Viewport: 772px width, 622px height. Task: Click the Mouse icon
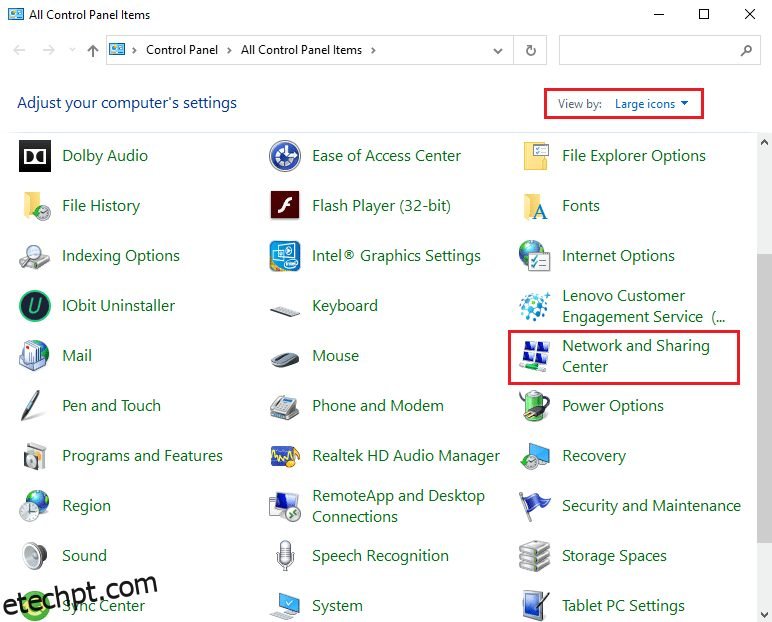point(285,359)
